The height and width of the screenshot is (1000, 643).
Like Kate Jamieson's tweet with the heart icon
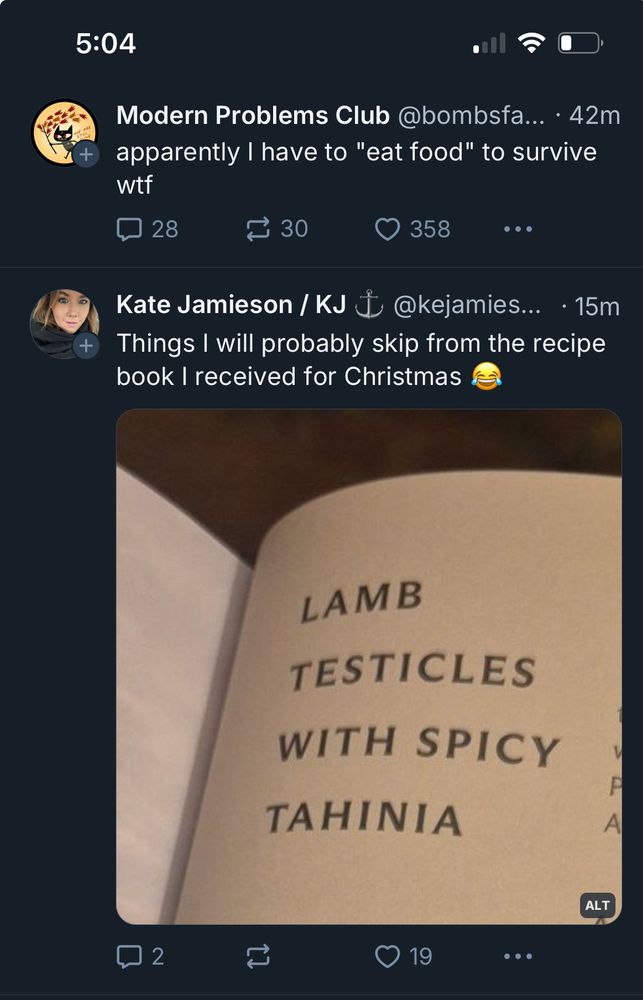[390, 956]
